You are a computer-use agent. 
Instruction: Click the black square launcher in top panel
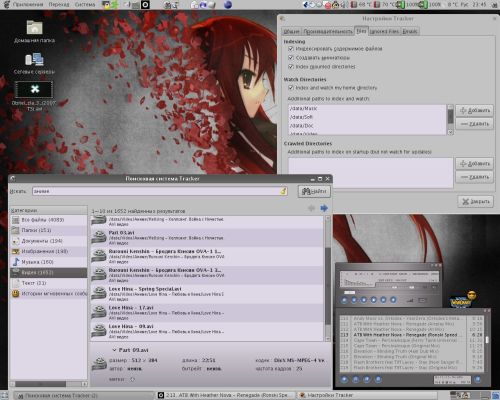click(145, 5)
